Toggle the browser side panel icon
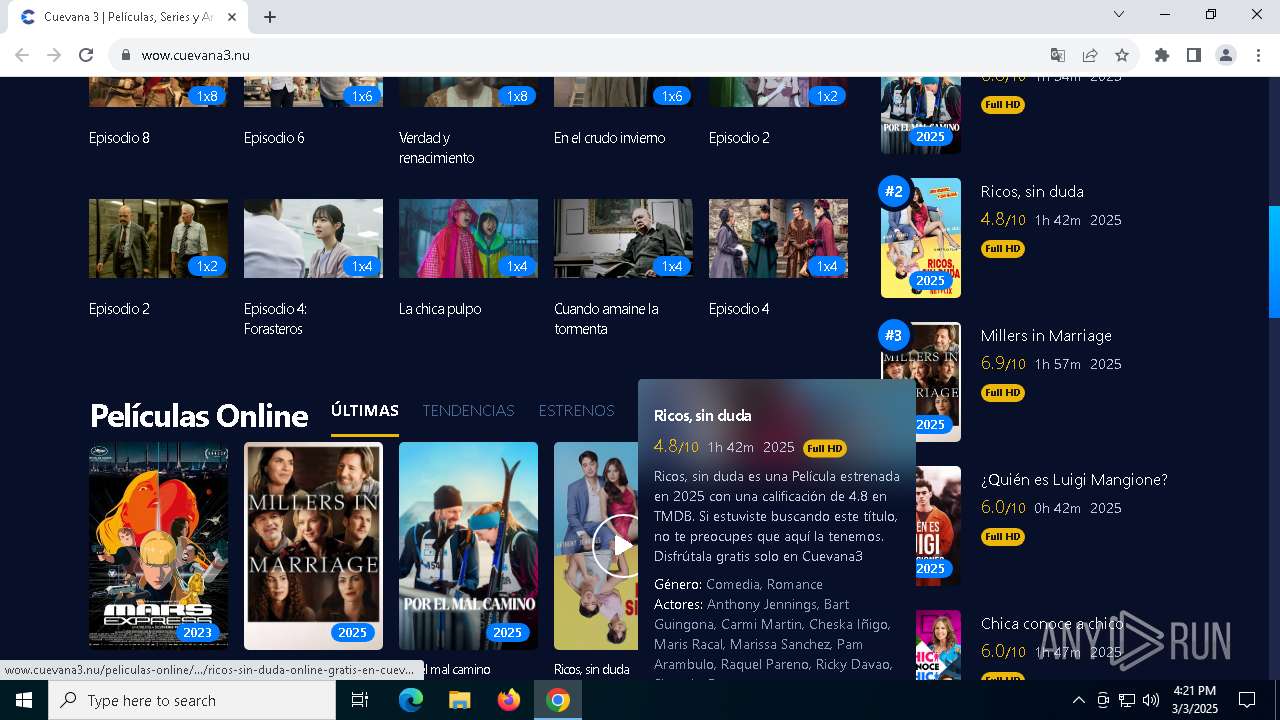The width and height of the screenshot is (1280, 720). click(x=1194, y=55)
